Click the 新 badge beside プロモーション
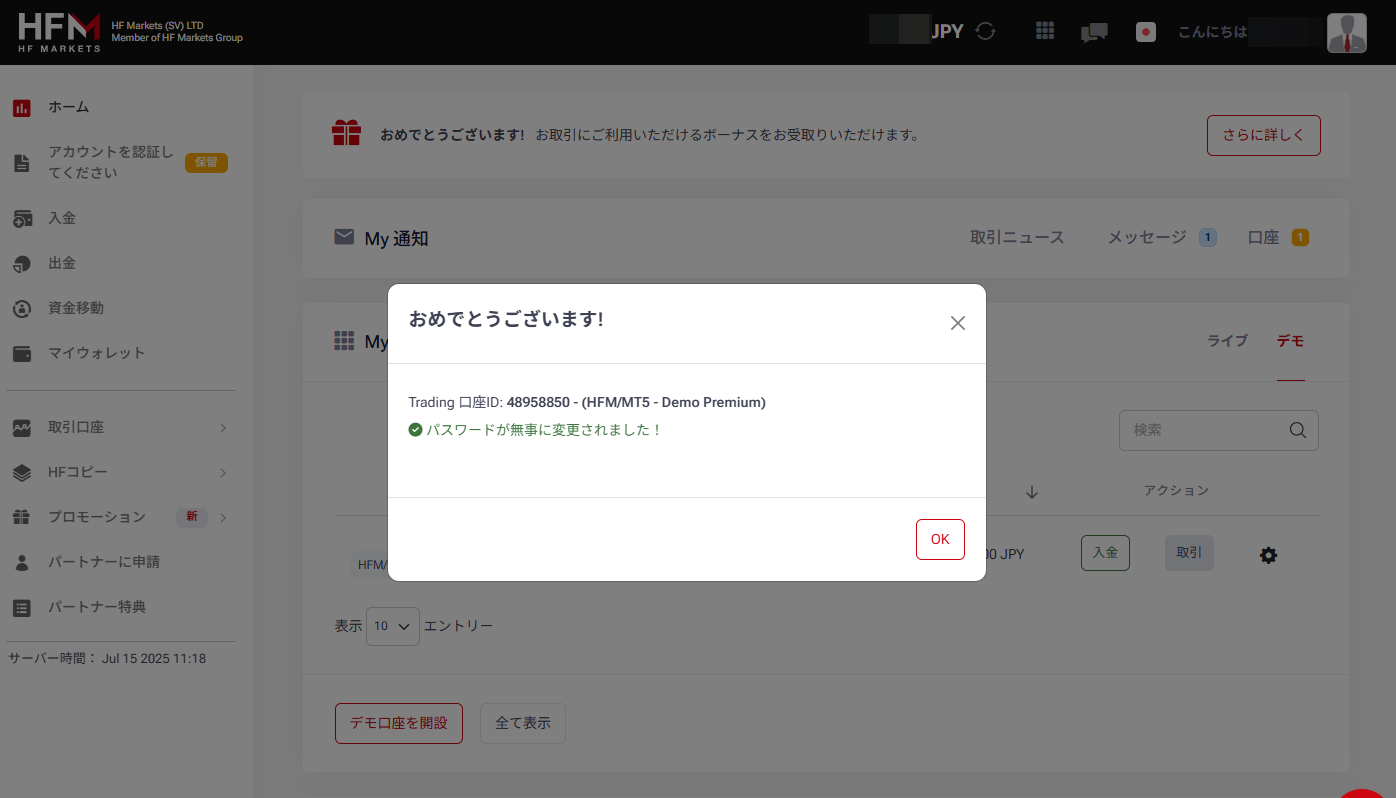Image resolution: width=1396 pixels, height=798 pixels. pos(192,517)
